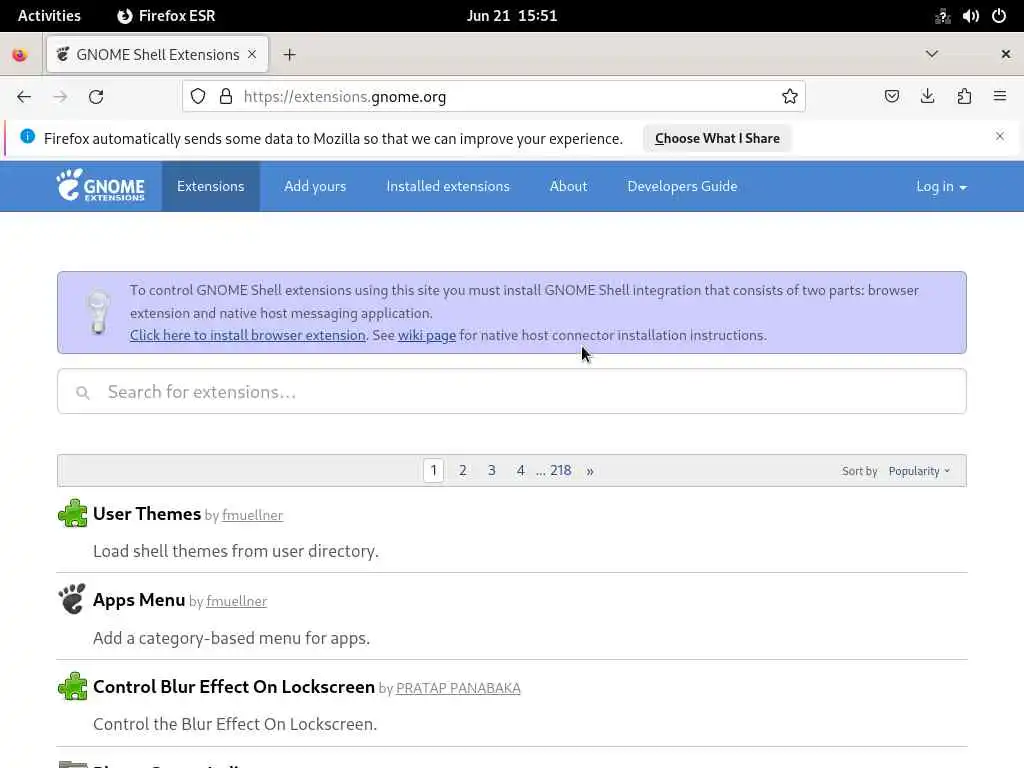Viewport: 1024px width, 768px height.
Task: Click the GNOME Extensions logo
Action: 101,185
